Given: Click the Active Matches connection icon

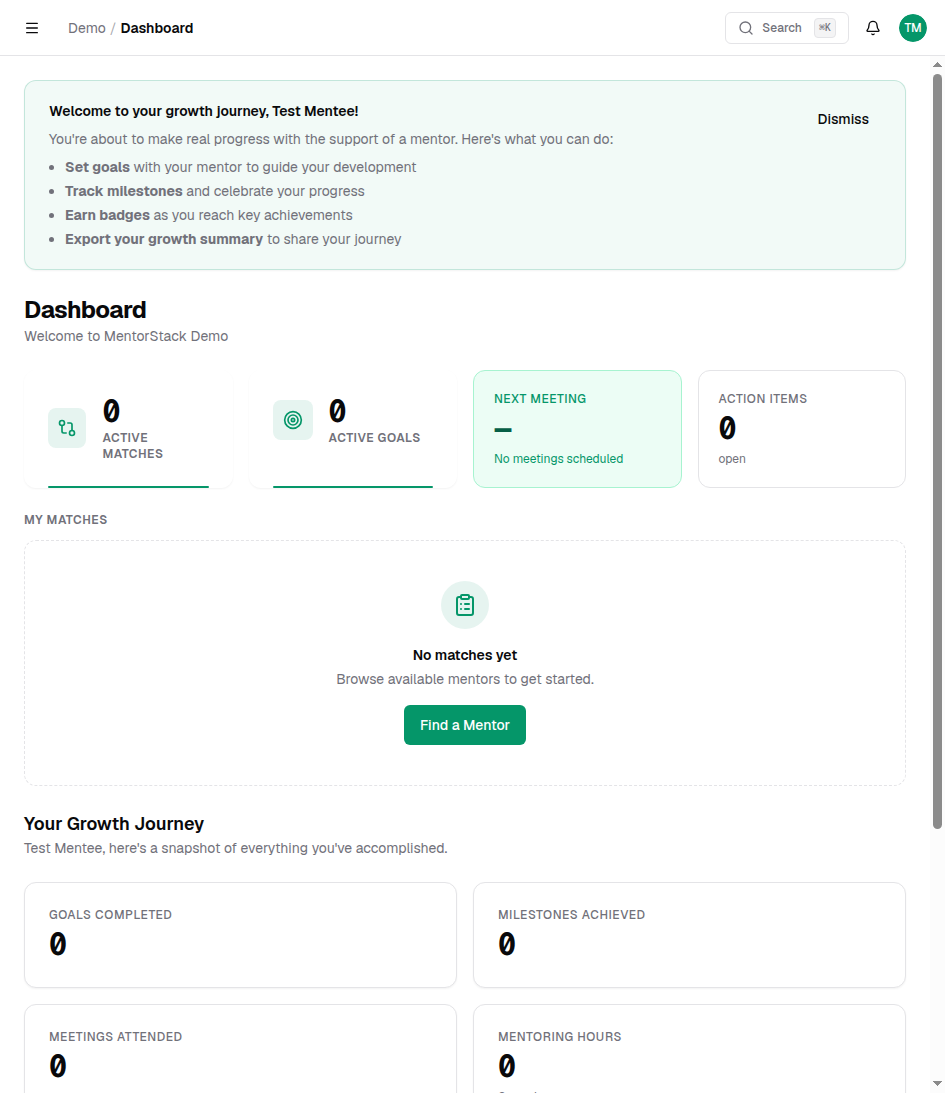Looking at the screenshot, I should click(x=66, y=427).
